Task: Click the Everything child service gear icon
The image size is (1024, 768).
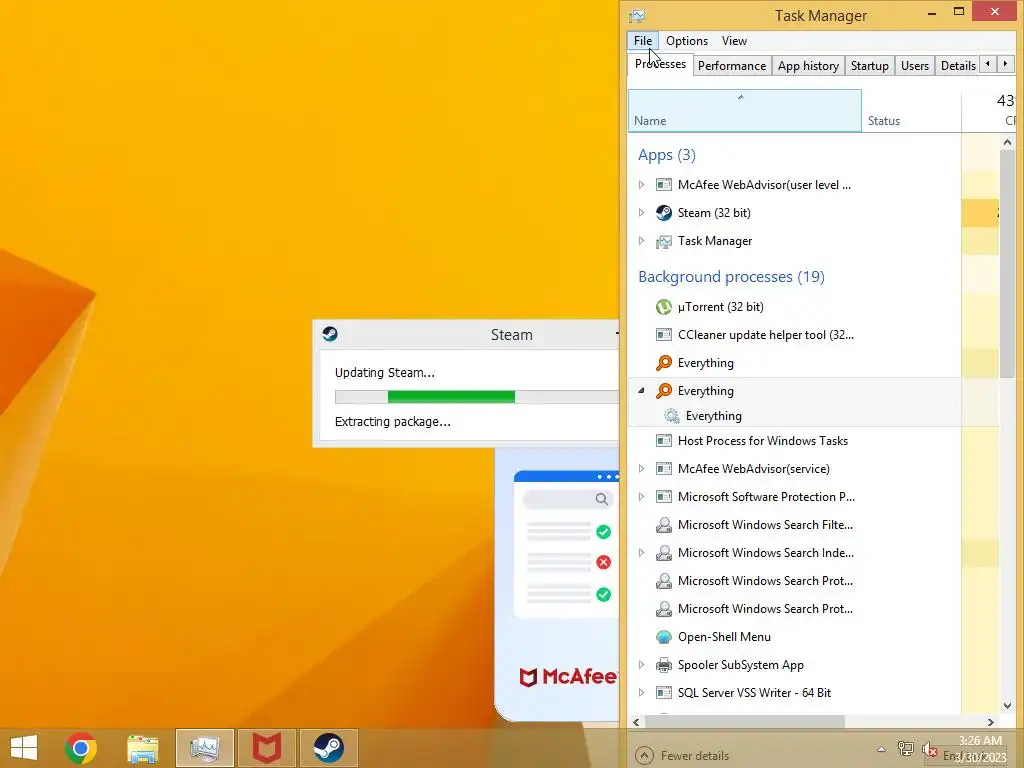Action: (x=671, y=416)
